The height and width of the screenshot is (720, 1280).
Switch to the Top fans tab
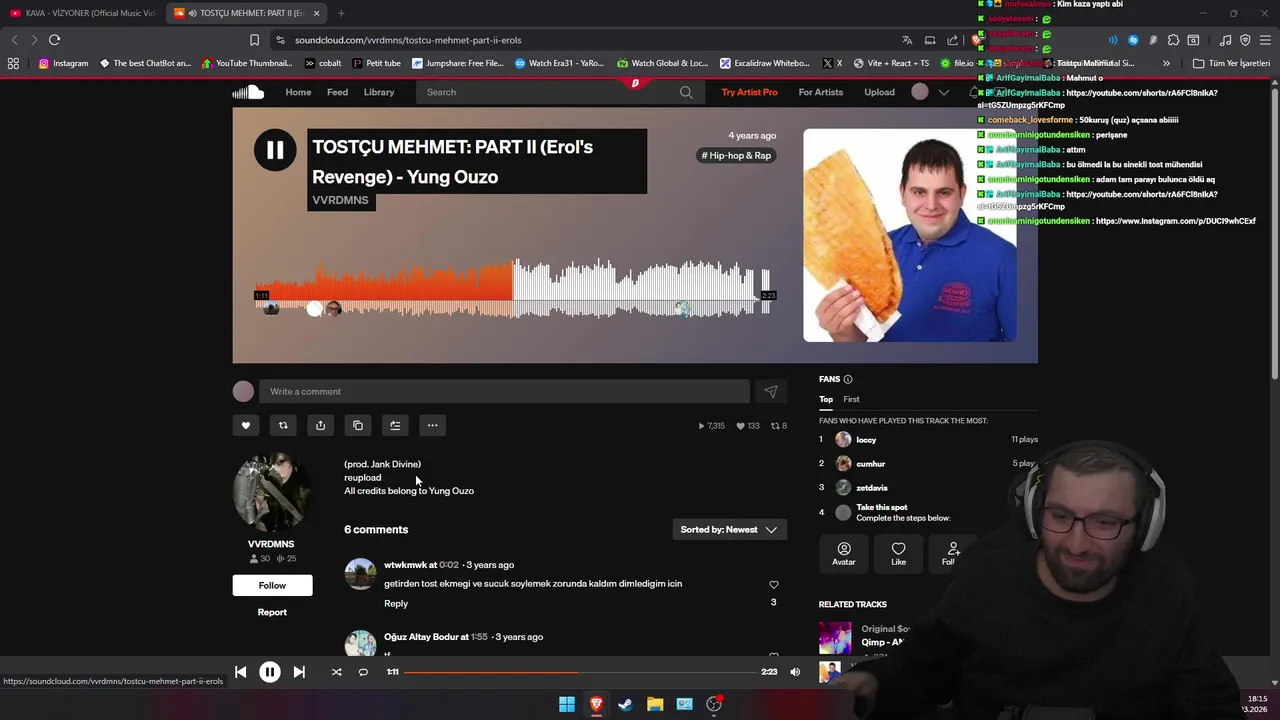pos(826,399)
